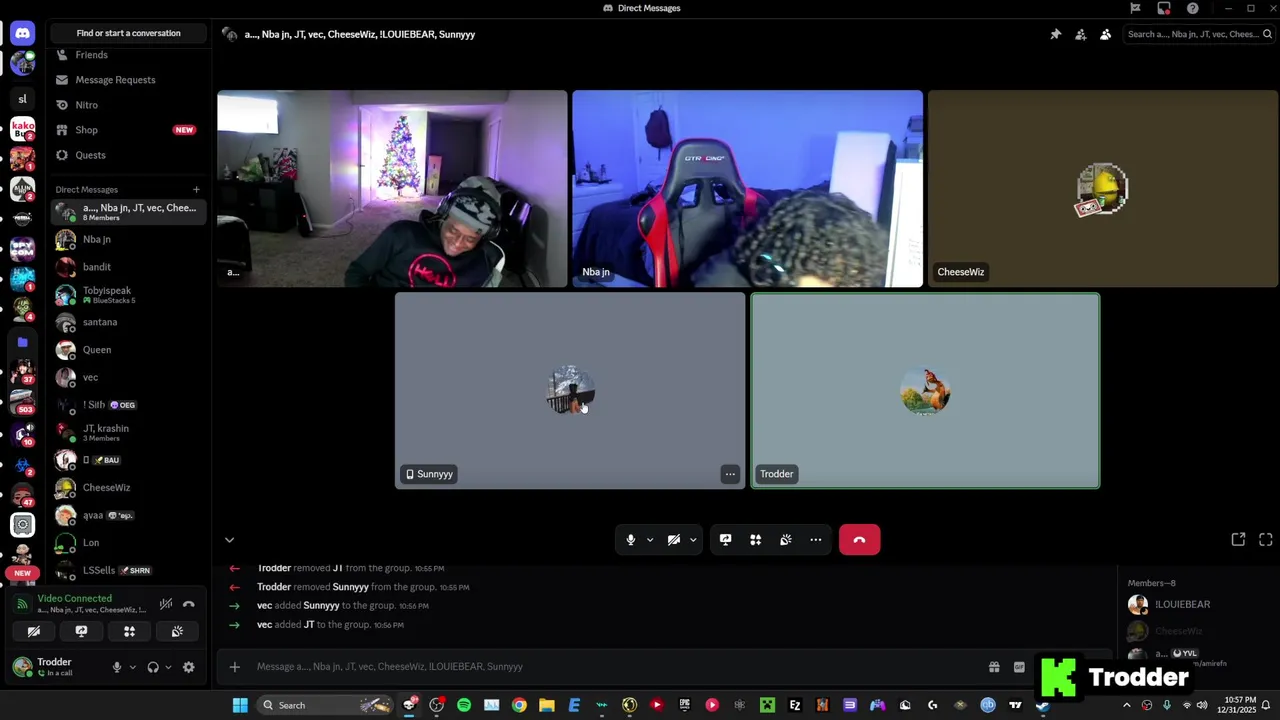Open Message Requests
Viewport: 1280px width, 720px height.
tap(129, 80)
